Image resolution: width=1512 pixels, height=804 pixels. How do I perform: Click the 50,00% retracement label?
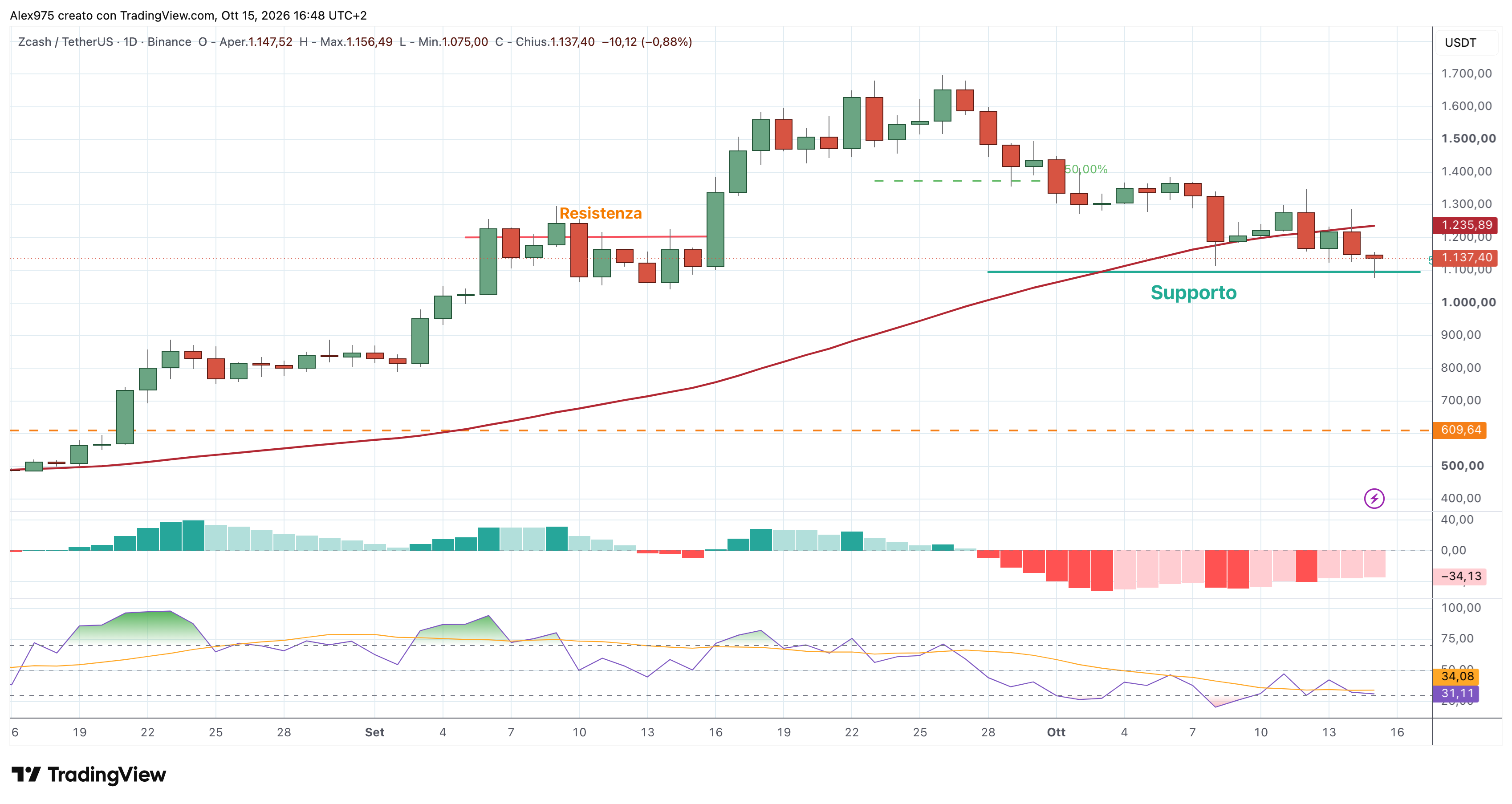pos(1086,169)
